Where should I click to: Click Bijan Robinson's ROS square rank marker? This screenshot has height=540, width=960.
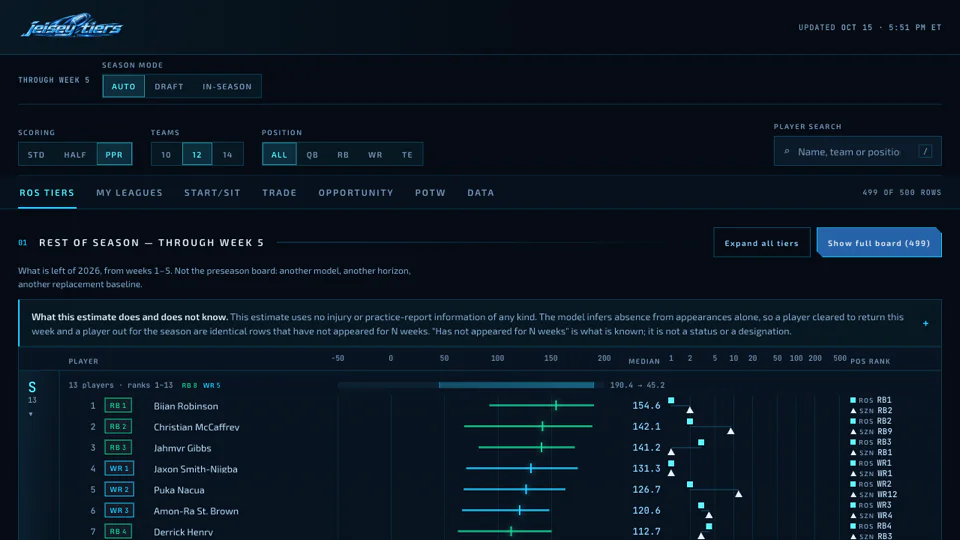coord(671,400)
